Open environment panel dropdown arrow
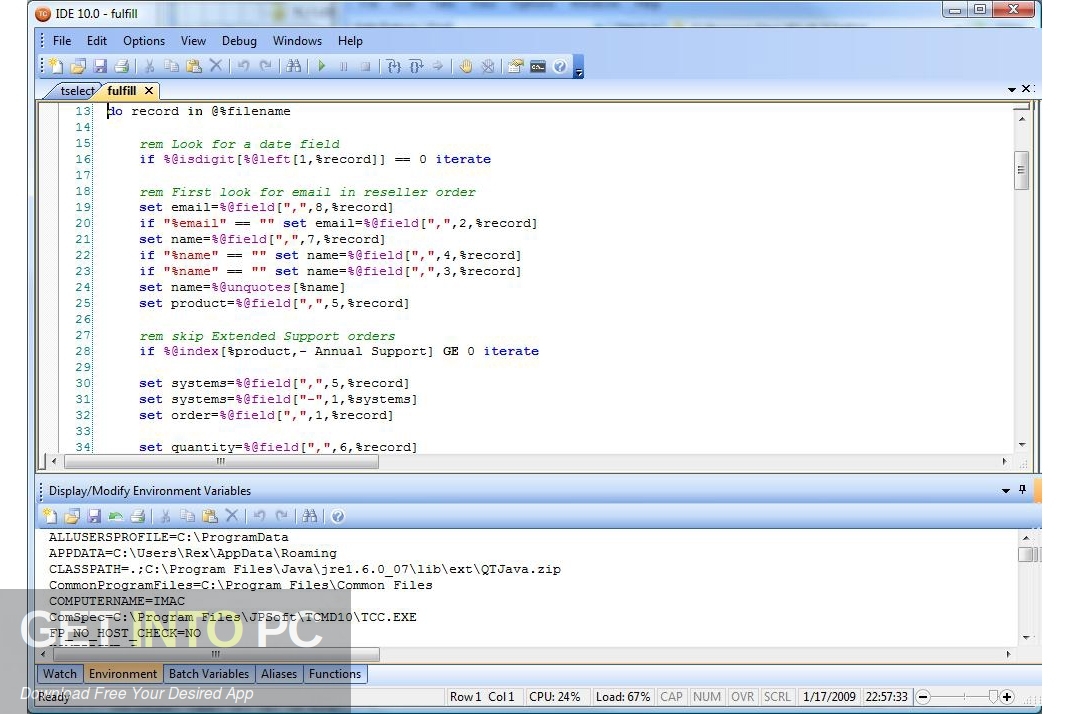Viewport: 1071px width, 714px height. point(1005,491)
